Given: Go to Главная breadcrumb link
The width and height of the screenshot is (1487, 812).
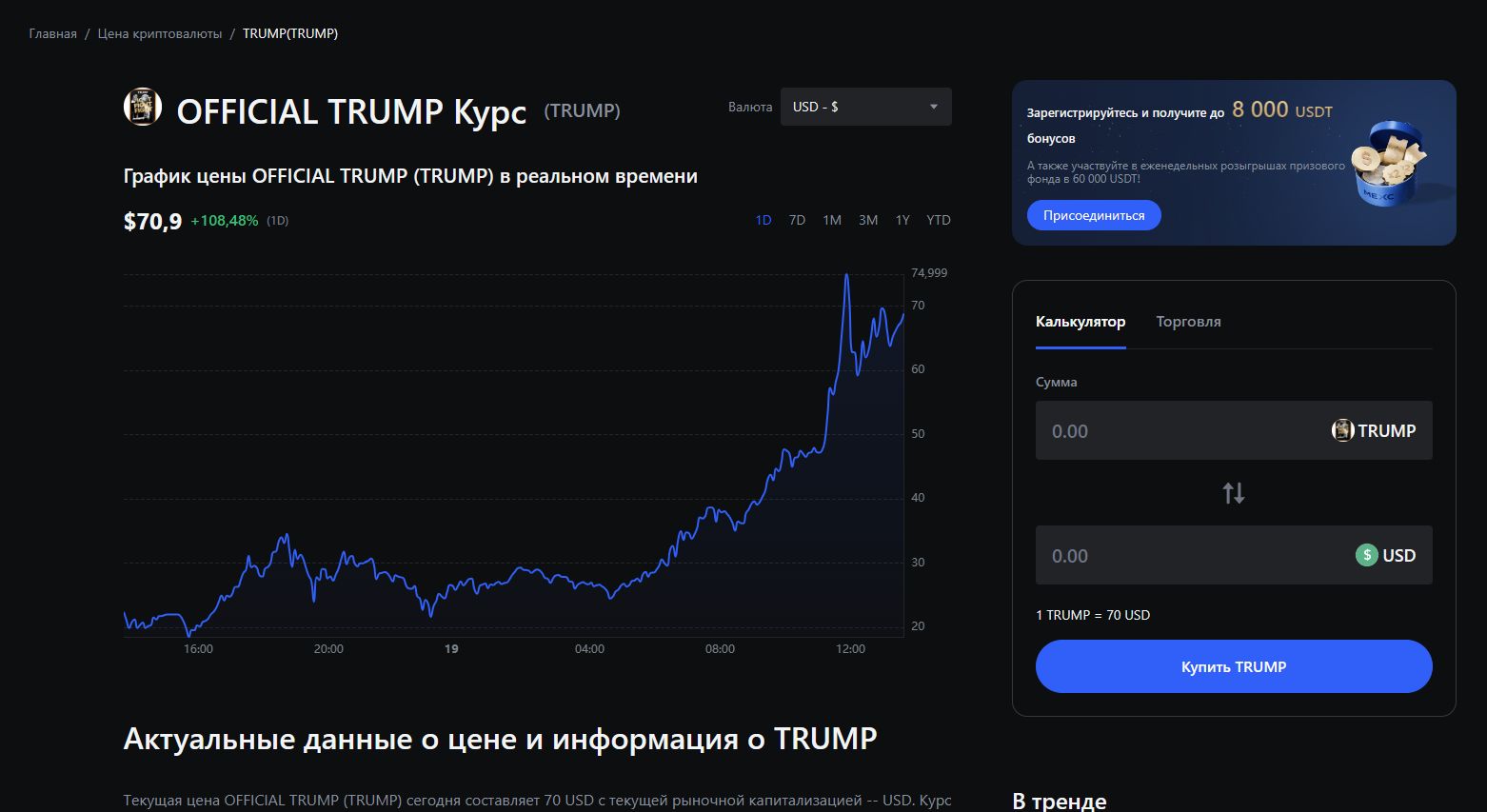Looking at the screenshot, I should tap(53, 33).
